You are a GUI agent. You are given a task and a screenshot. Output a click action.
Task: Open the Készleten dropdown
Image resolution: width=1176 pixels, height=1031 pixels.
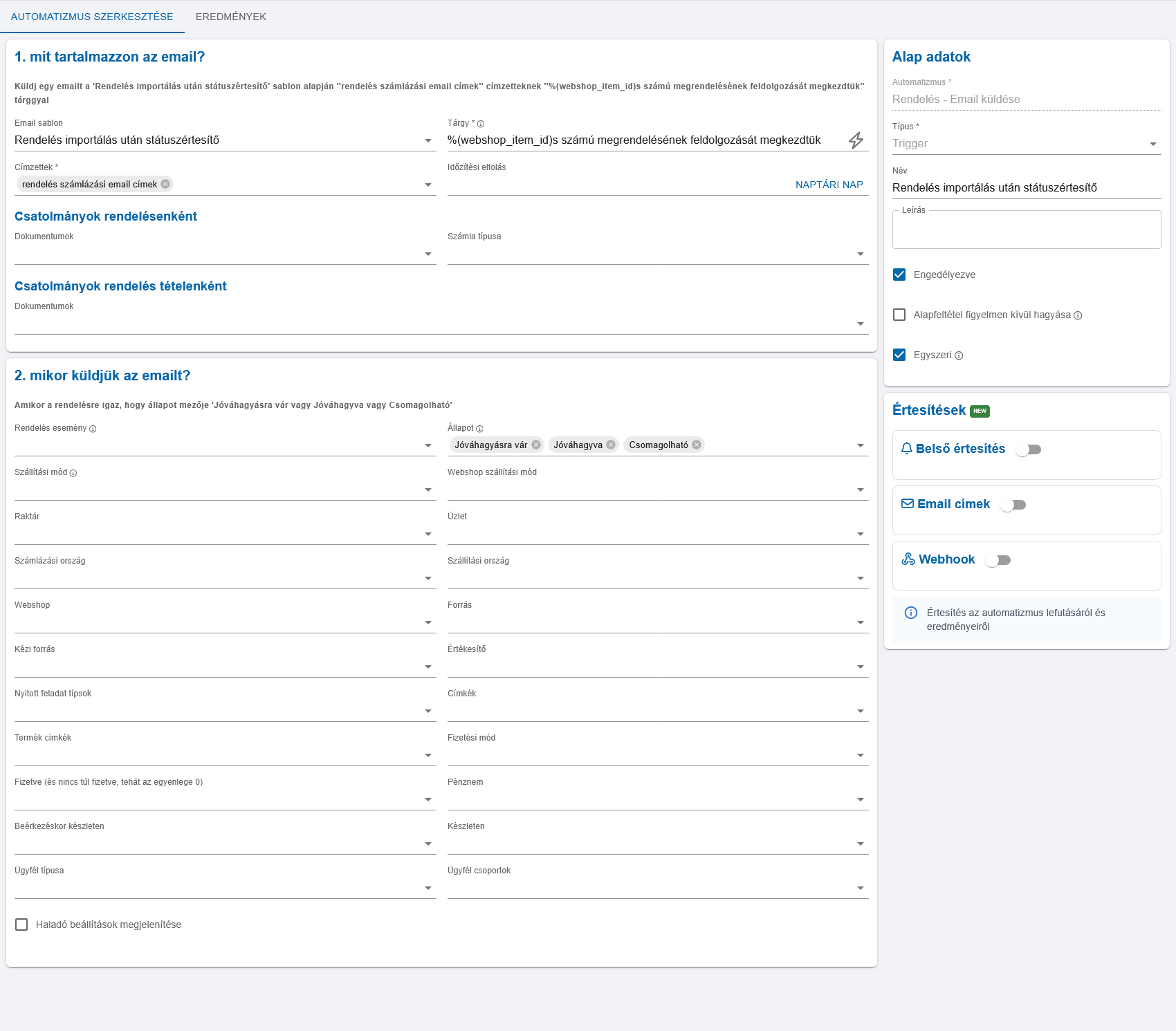658,844
